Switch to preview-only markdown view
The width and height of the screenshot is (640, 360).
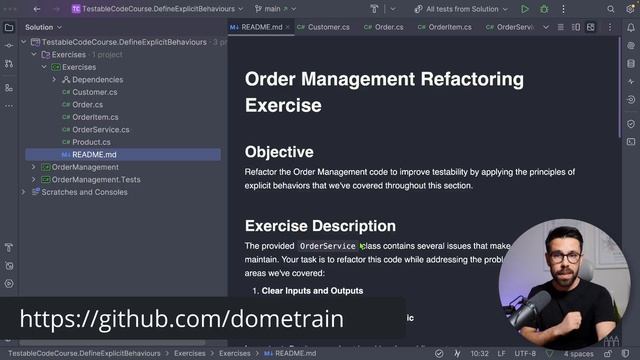(x=591, y=27)
